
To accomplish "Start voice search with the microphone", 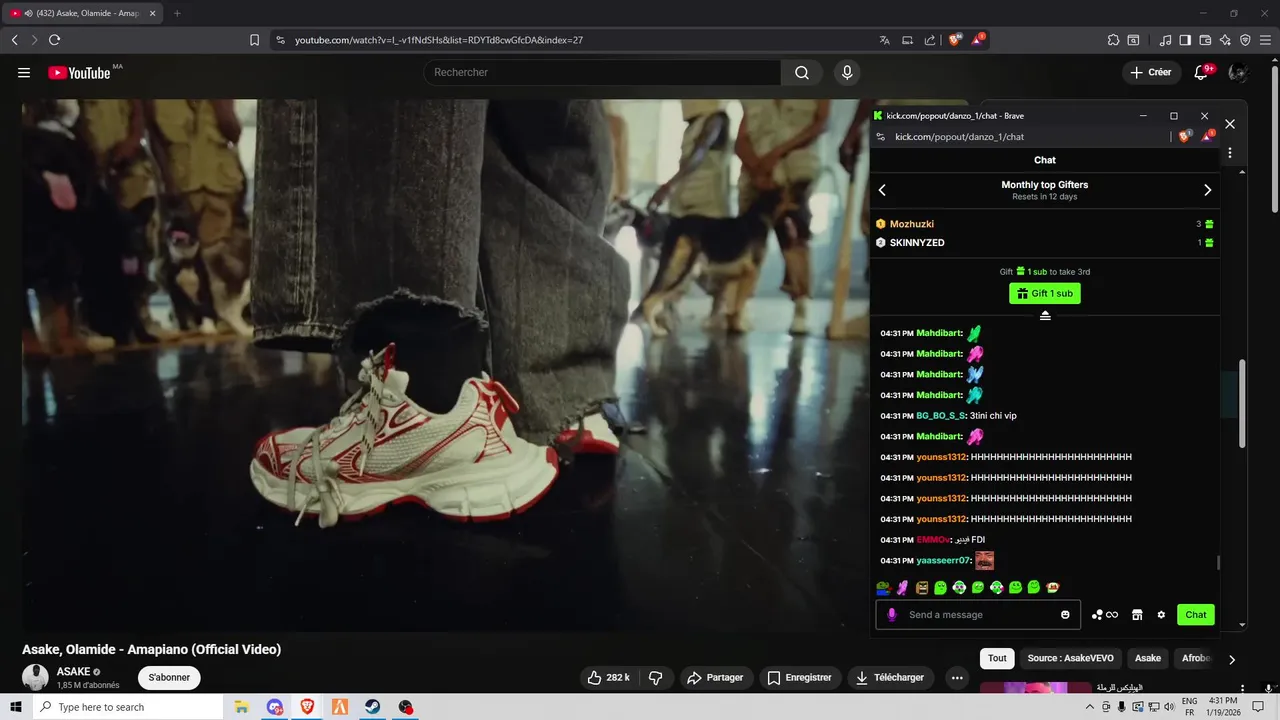I will pos(847,72).
